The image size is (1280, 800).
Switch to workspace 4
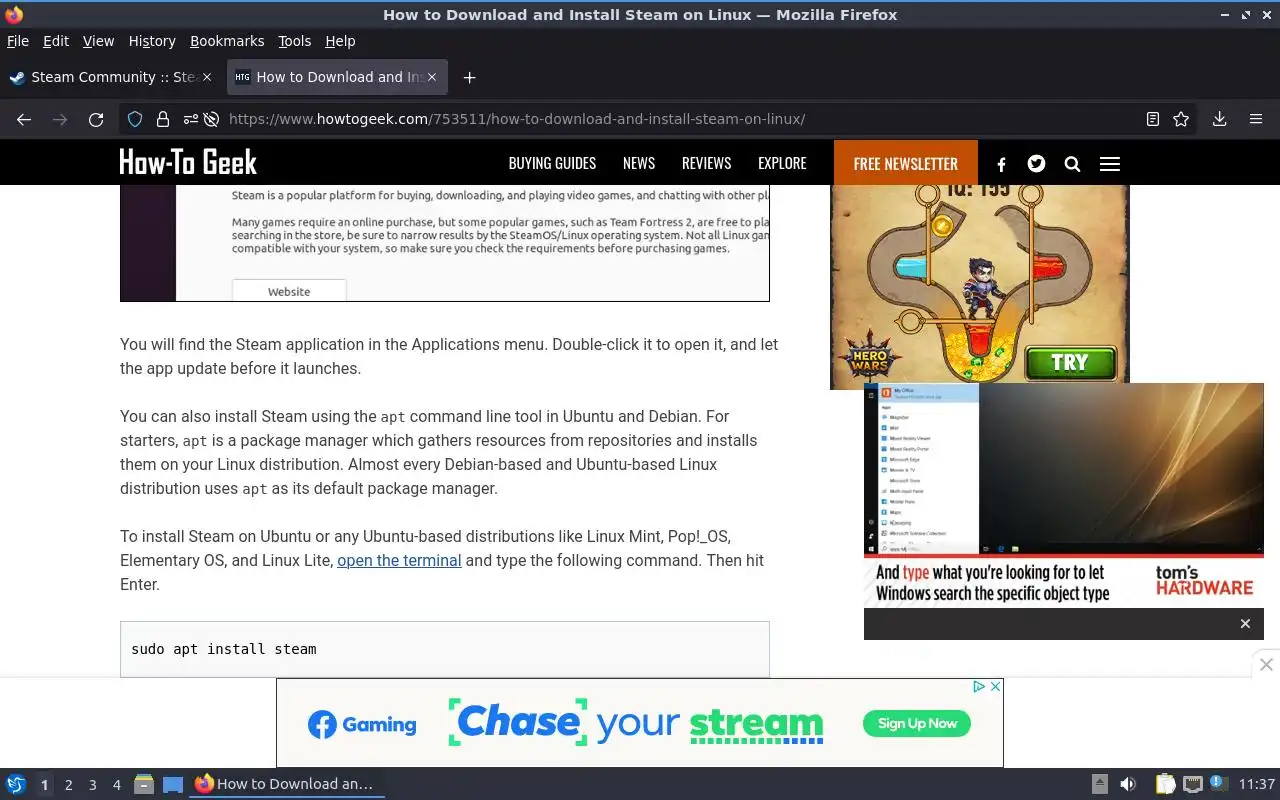(x=117, y=785)
